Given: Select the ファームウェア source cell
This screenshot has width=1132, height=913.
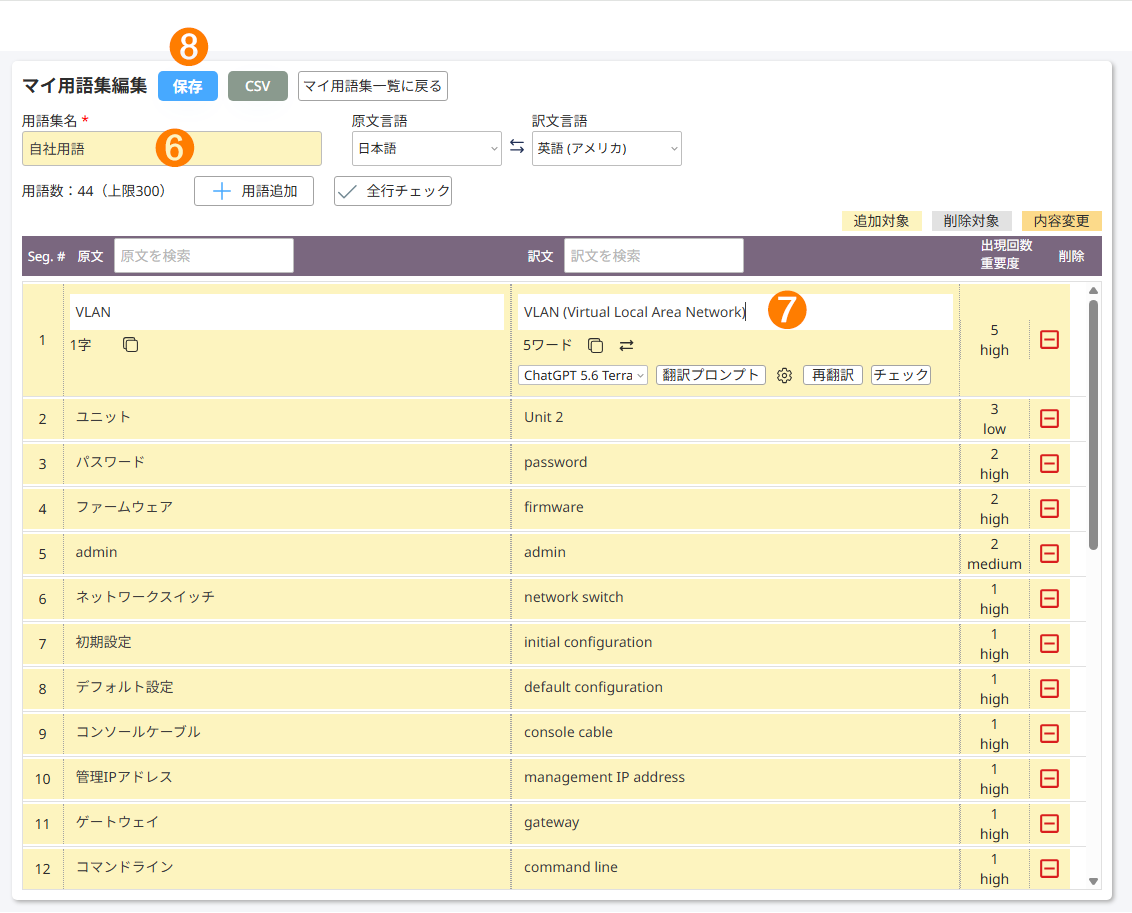Looking at the screenshot, I should (287, 509).
